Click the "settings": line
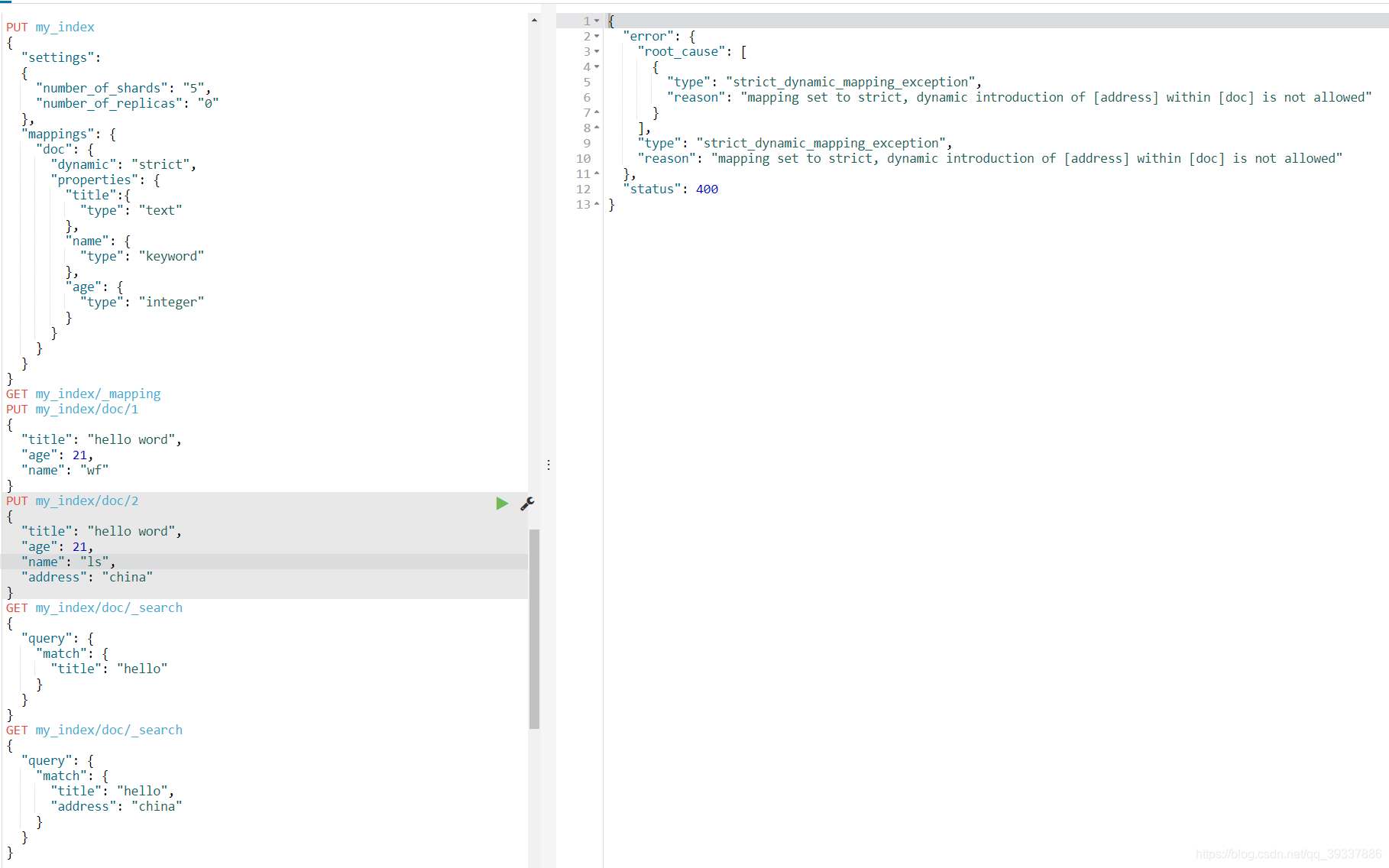The width and height of the screenshot is (1389, 868). coord(61,58)
